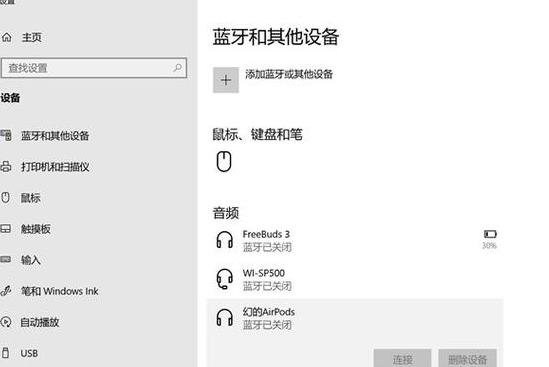Click 蓝牙已关闭 status under FreeBuds 3
549x367 pixels.
tap(267, 247)
